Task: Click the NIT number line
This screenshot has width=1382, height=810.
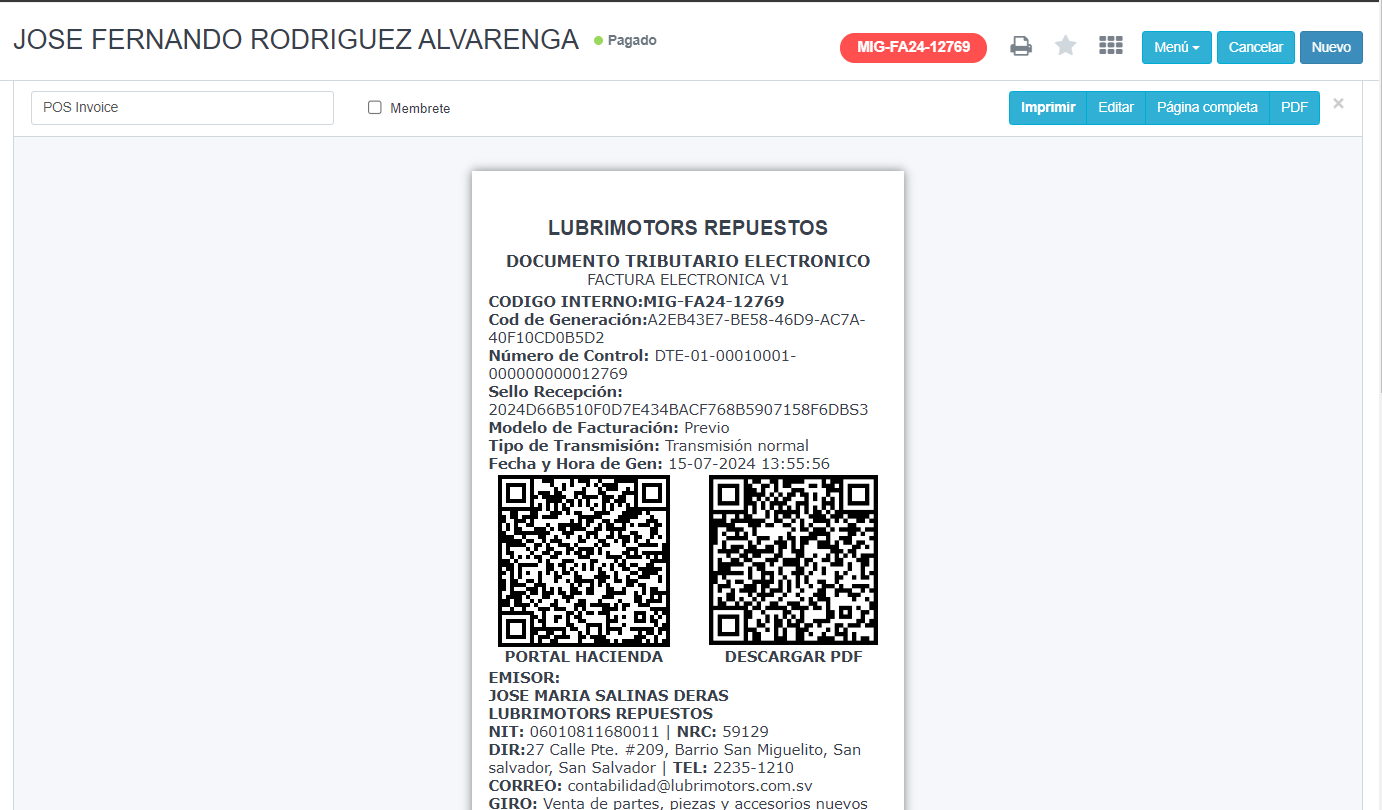Action: click(628, 732)
